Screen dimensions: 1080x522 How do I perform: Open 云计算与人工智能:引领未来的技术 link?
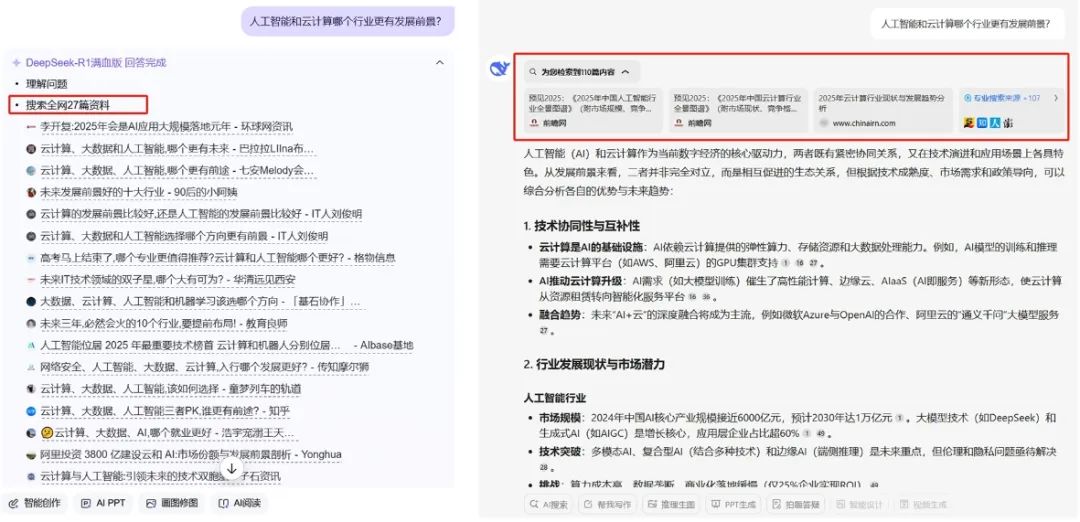click(160, 477)
